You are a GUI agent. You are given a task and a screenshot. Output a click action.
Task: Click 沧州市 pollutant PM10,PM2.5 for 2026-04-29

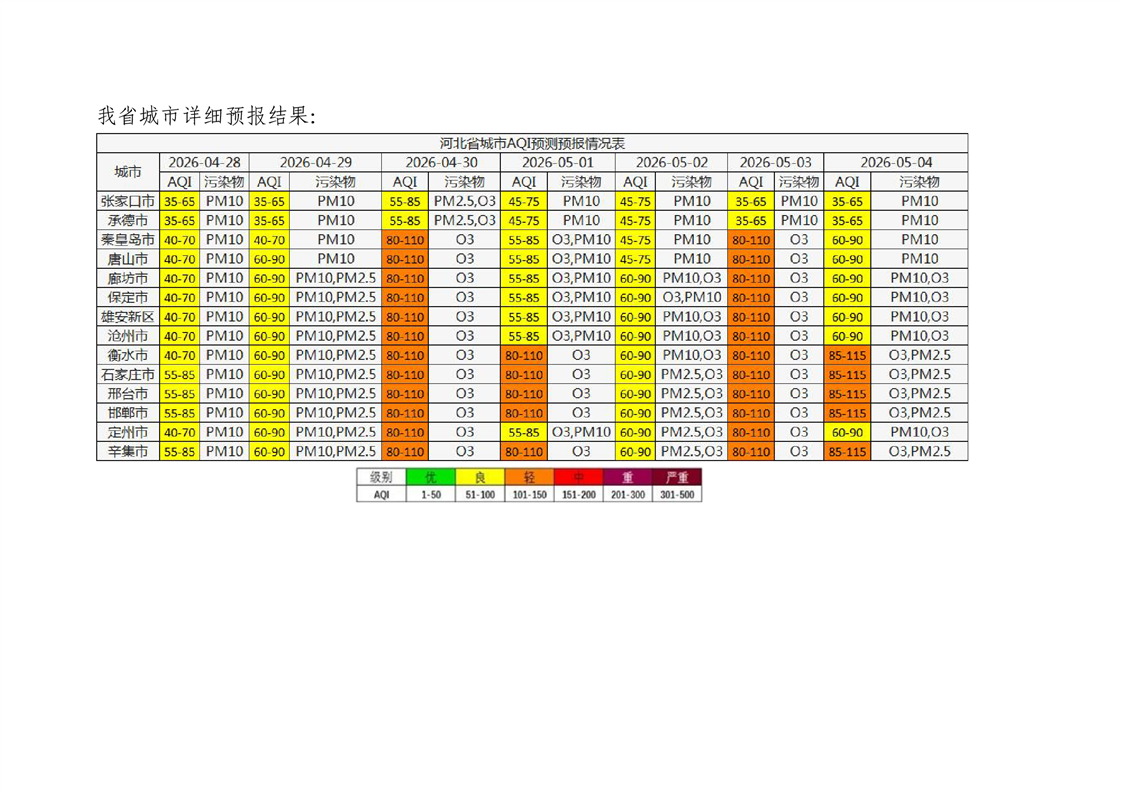click(x=336, y=336)
